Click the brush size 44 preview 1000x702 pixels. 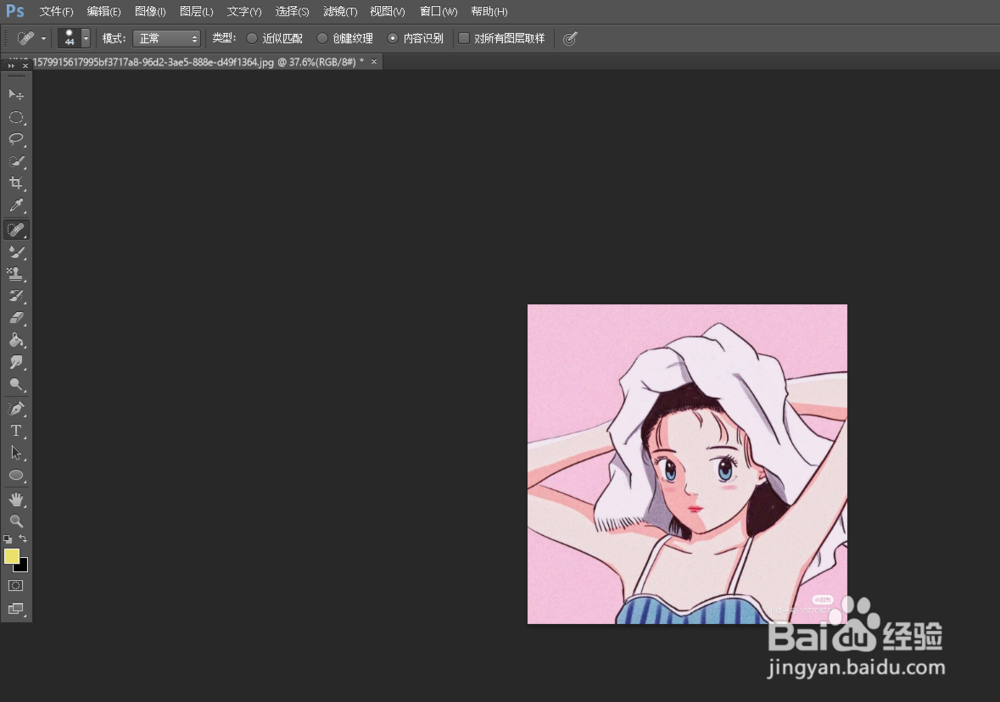[x=69, y=38]
